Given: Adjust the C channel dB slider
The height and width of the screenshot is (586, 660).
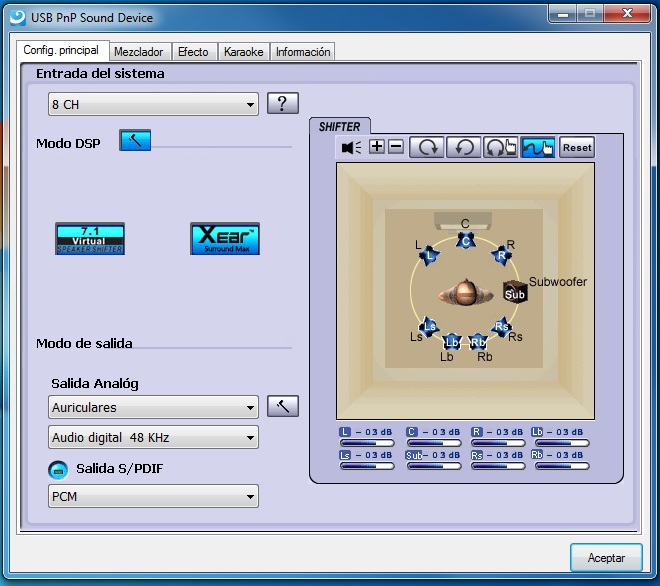Looking at the screenshot, I should 434,443.
